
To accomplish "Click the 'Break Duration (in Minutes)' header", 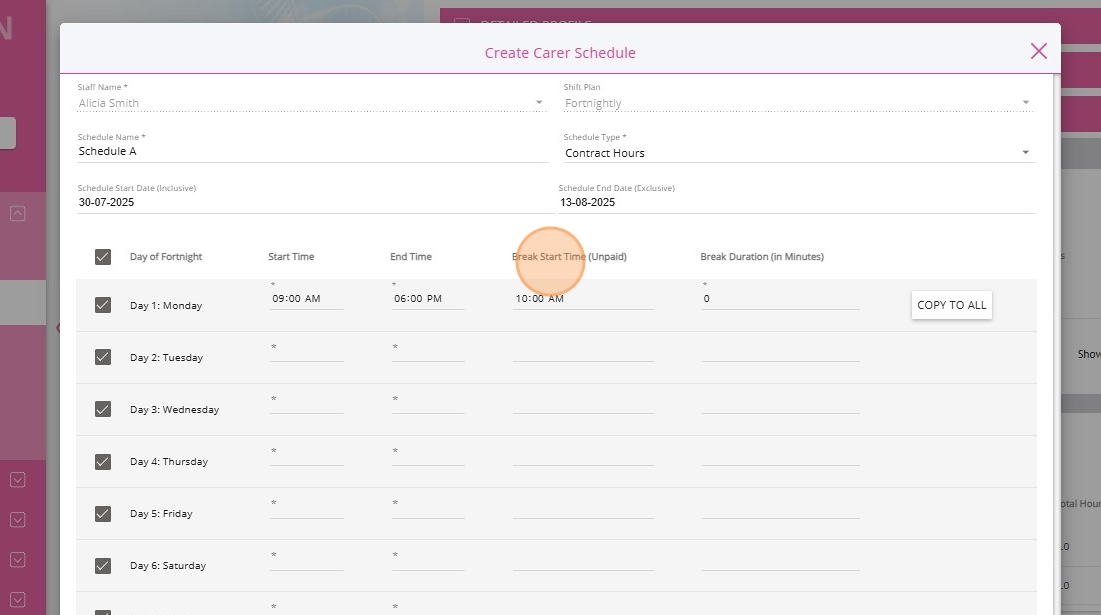I will [762, 257].
